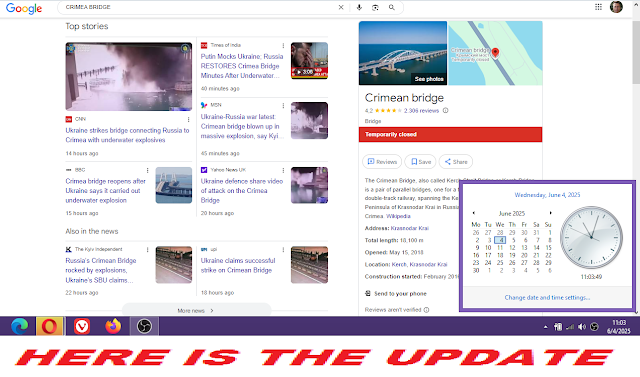Open Change date and time settings
640x377 pixels.
click(547, 298)
